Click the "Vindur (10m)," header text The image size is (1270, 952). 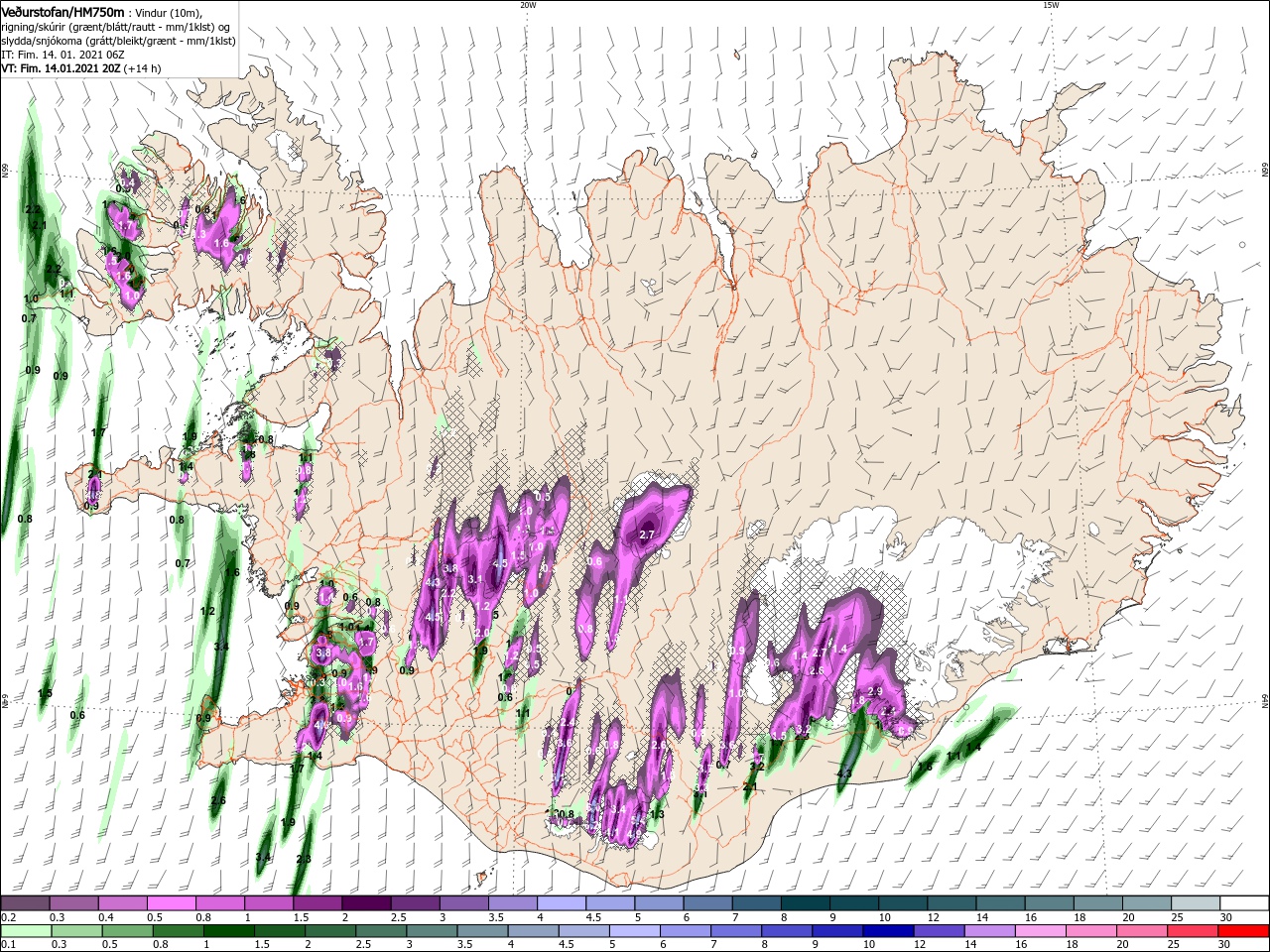(168, 12)
